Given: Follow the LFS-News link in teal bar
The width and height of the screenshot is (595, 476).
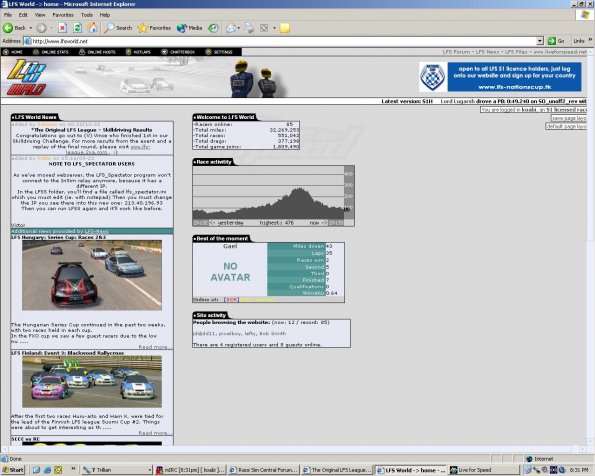Looking at the screenshot, I should coord(96,231).
